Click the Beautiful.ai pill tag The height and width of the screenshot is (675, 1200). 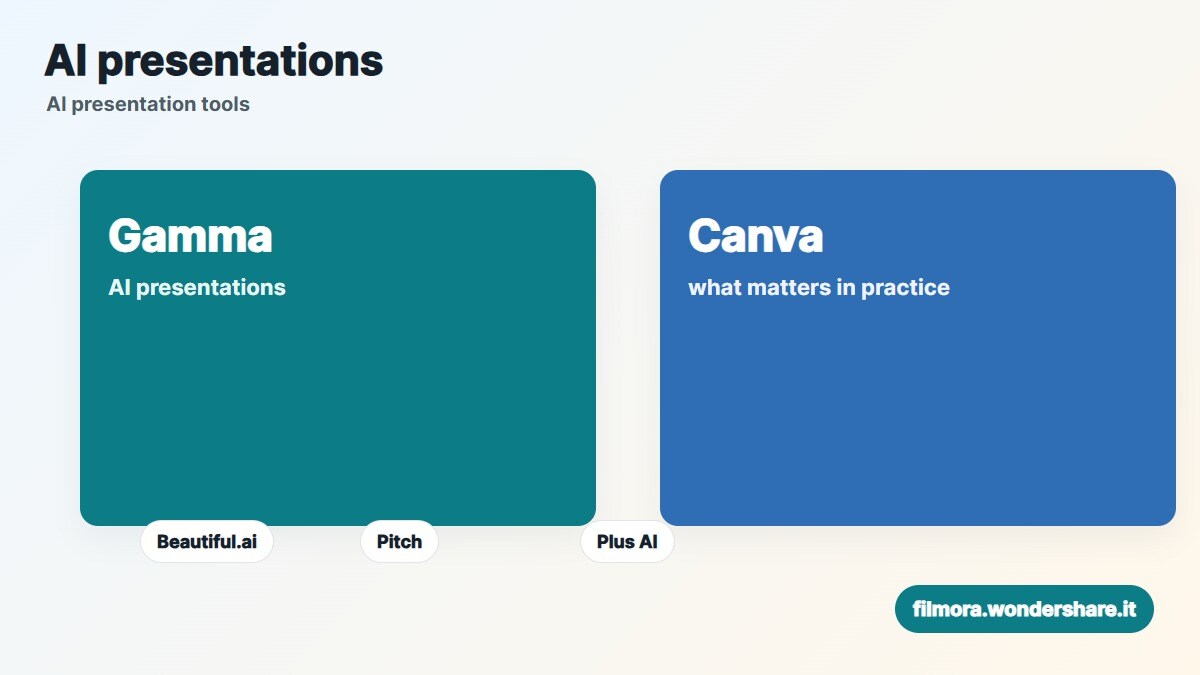pyautogui.click(x=207, y=541)
